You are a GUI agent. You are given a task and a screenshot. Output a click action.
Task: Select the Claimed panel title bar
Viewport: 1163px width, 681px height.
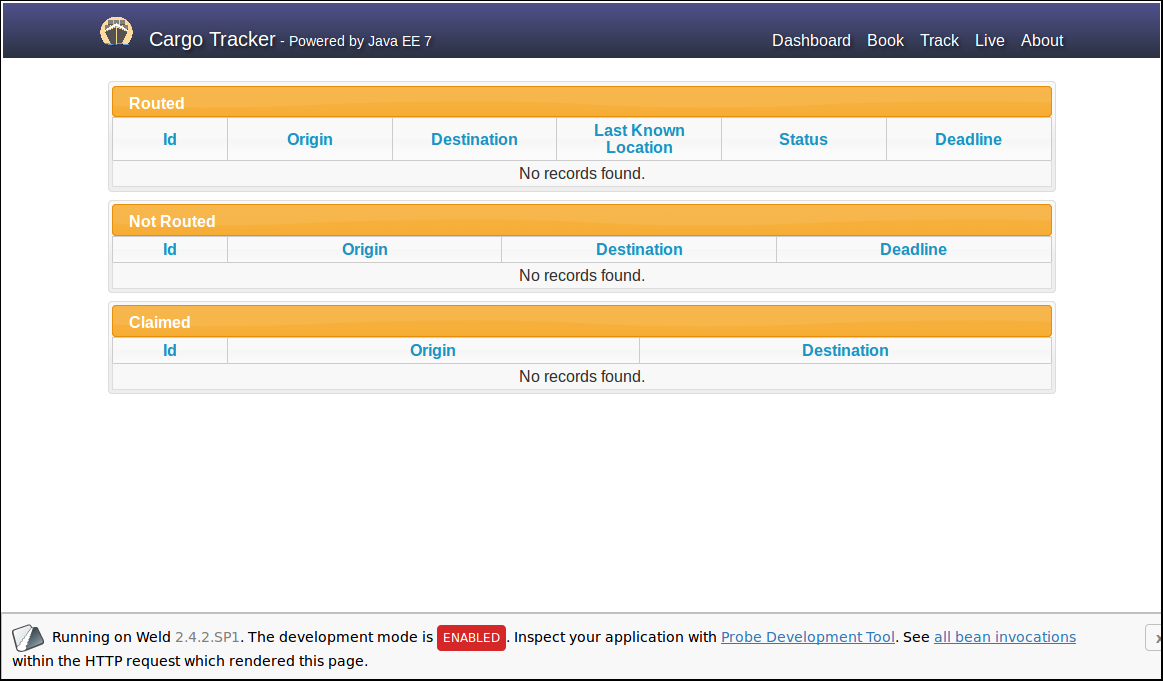coord(581,322)
